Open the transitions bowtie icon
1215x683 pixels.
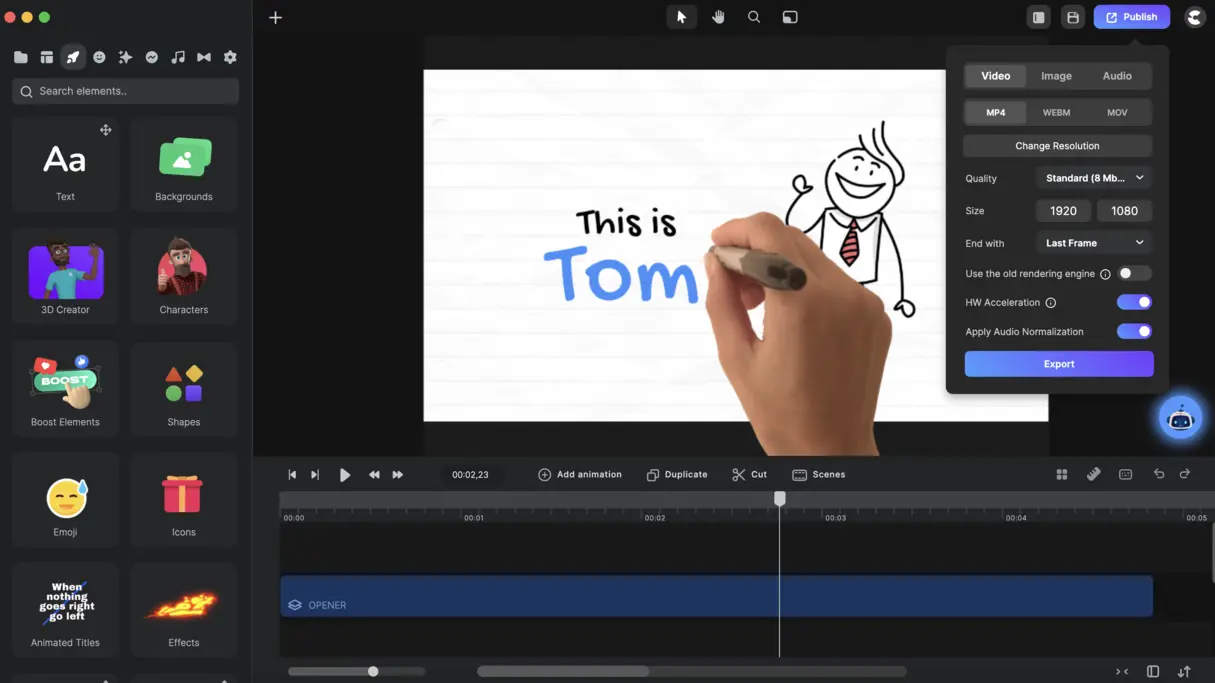(203, 57)
